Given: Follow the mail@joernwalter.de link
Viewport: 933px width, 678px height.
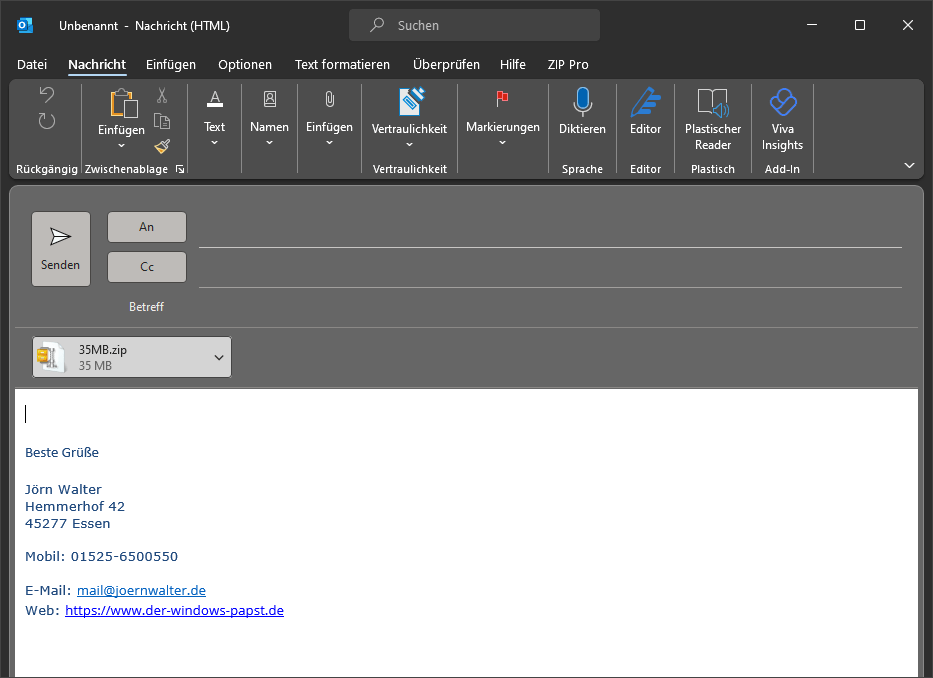Looking at the screenshot, I should pyautogui.click(x=141, y=590).
